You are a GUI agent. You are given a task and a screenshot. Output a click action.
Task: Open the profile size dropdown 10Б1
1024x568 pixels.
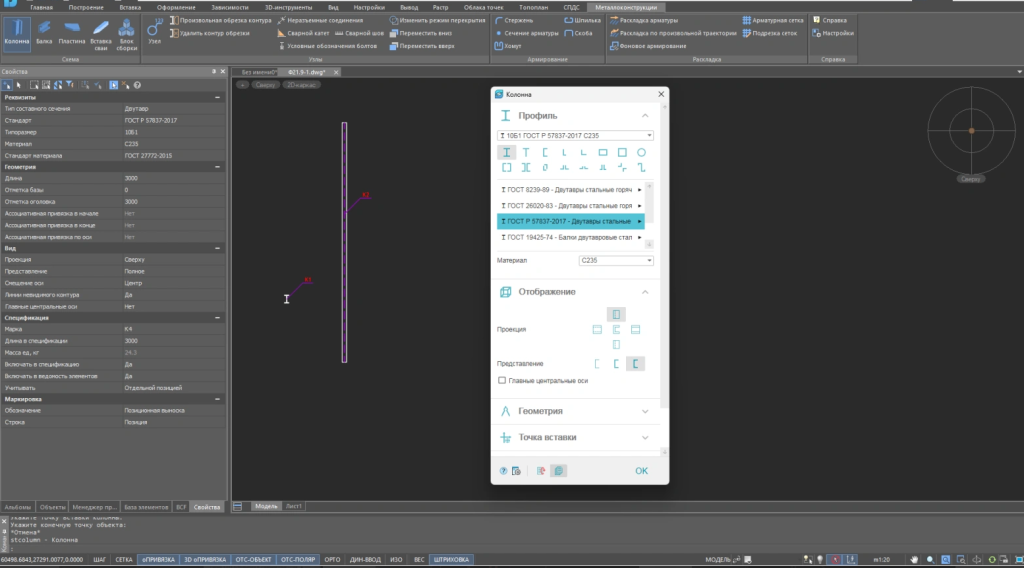click(x=575, y=135)
